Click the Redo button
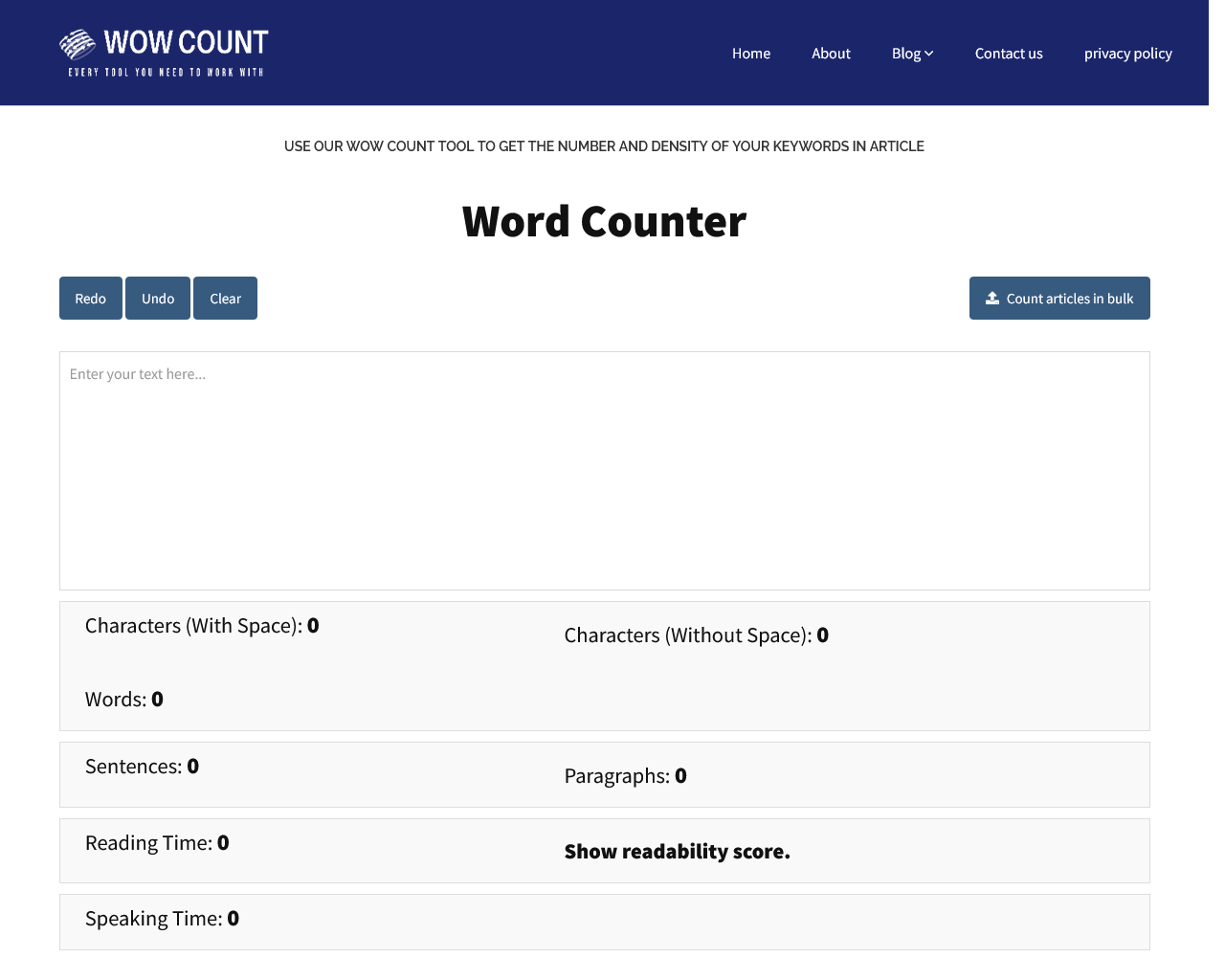 [91, 298]
